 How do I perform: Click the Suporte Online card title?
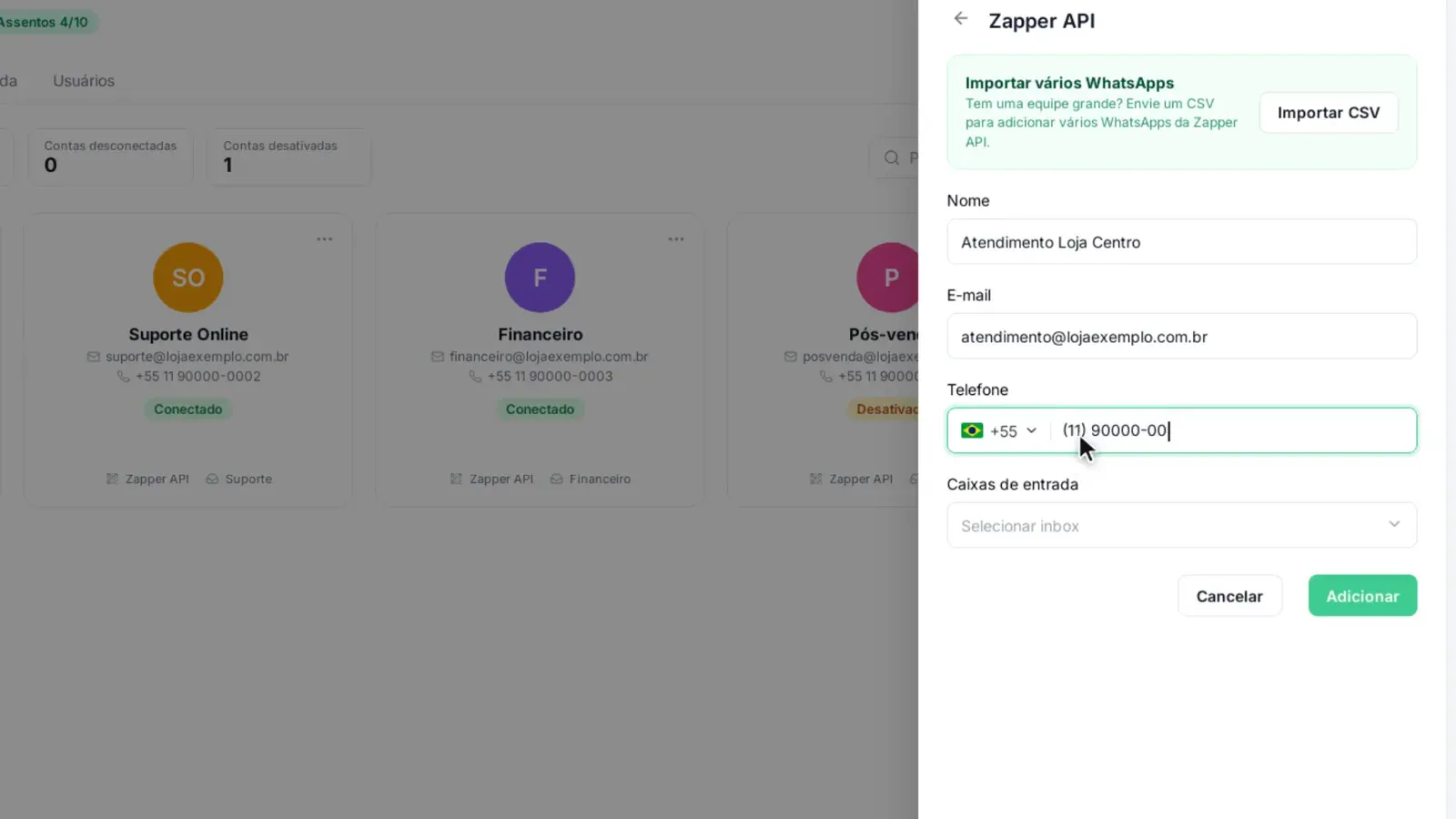click(188, 334)
